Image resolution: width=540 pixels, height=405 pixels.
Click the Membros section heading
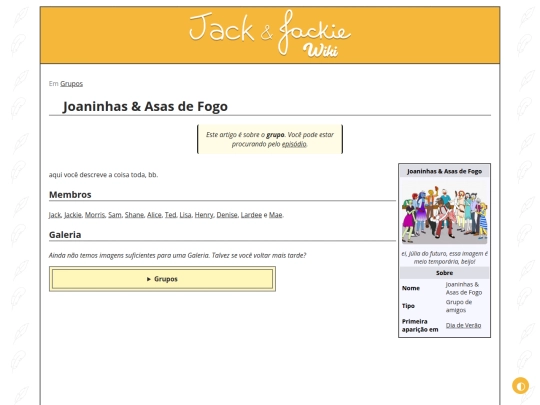tap(70, 195)
